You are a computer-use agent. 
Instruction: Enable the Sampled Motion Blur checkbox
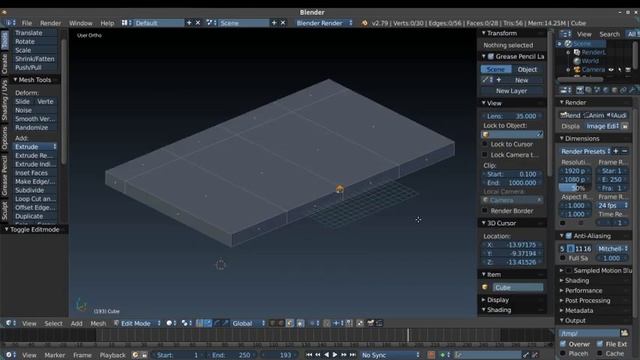click(x=569, y=270)
